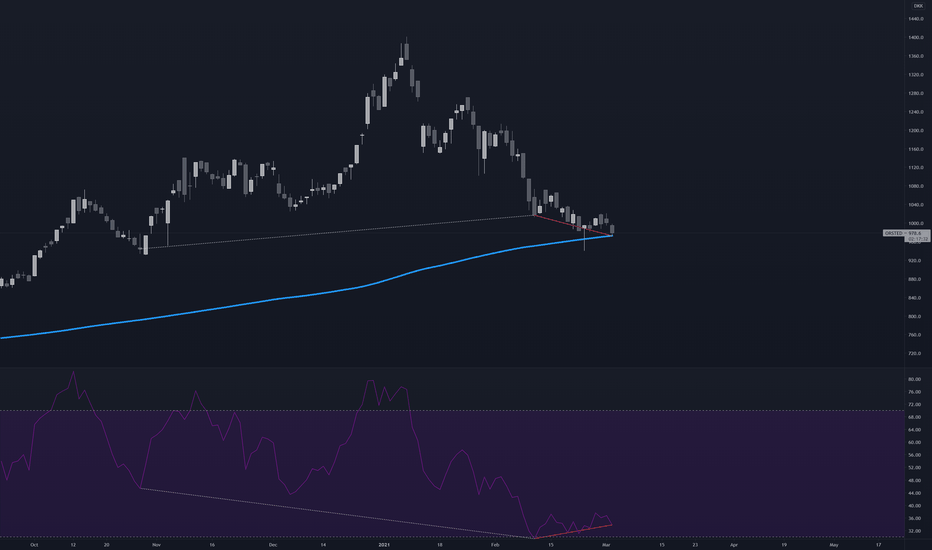This screenshot has height=550, width=932.
Task: Click the 1040.0 price axis label
Action: 915,205
